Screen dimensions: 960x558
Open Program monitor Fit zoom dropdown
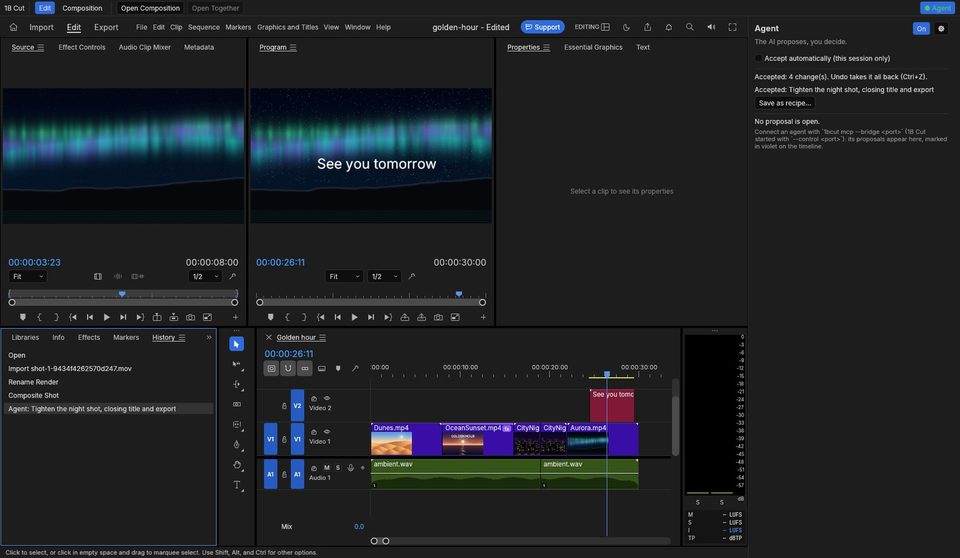pyautogui.click(x=343, y=276)
